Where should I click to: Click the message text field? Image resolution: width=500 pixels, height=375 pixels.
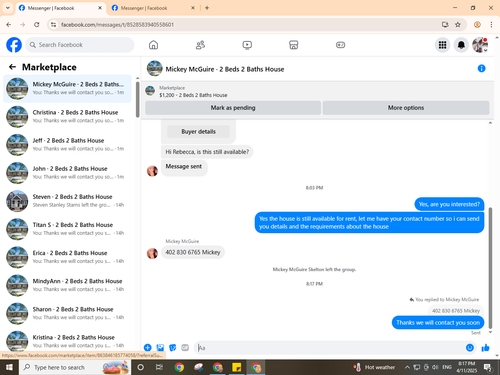(x=330, y=348)
